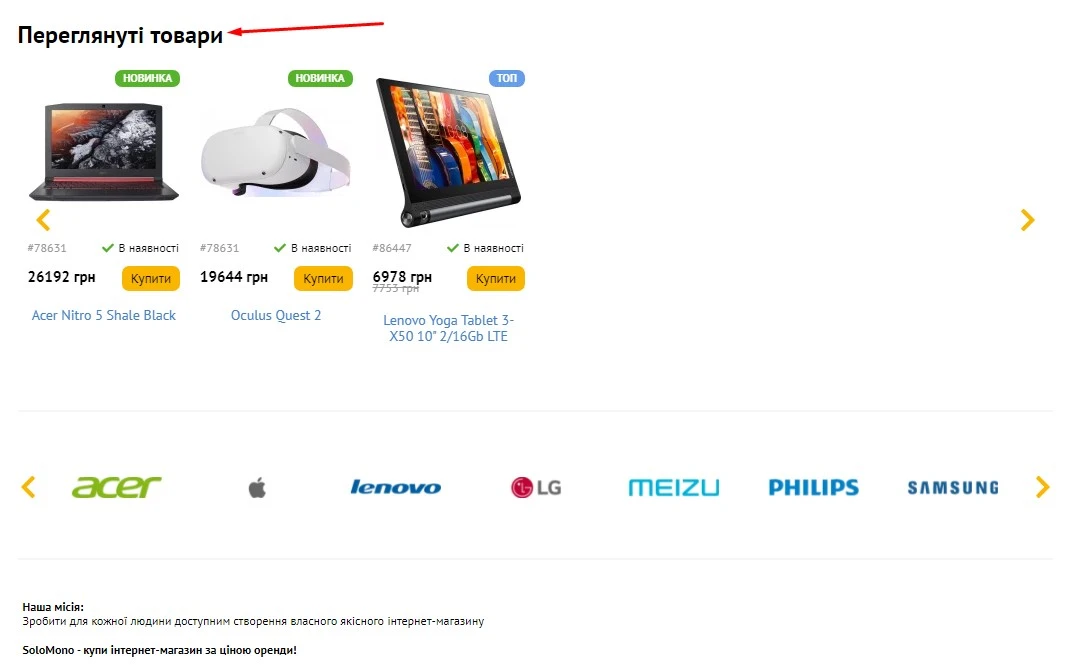This screenshot has height=670, width=1078.
Task: Buy the Oculus Quest 2 headset
Action: pyautogui.click(x=323, y=278)
